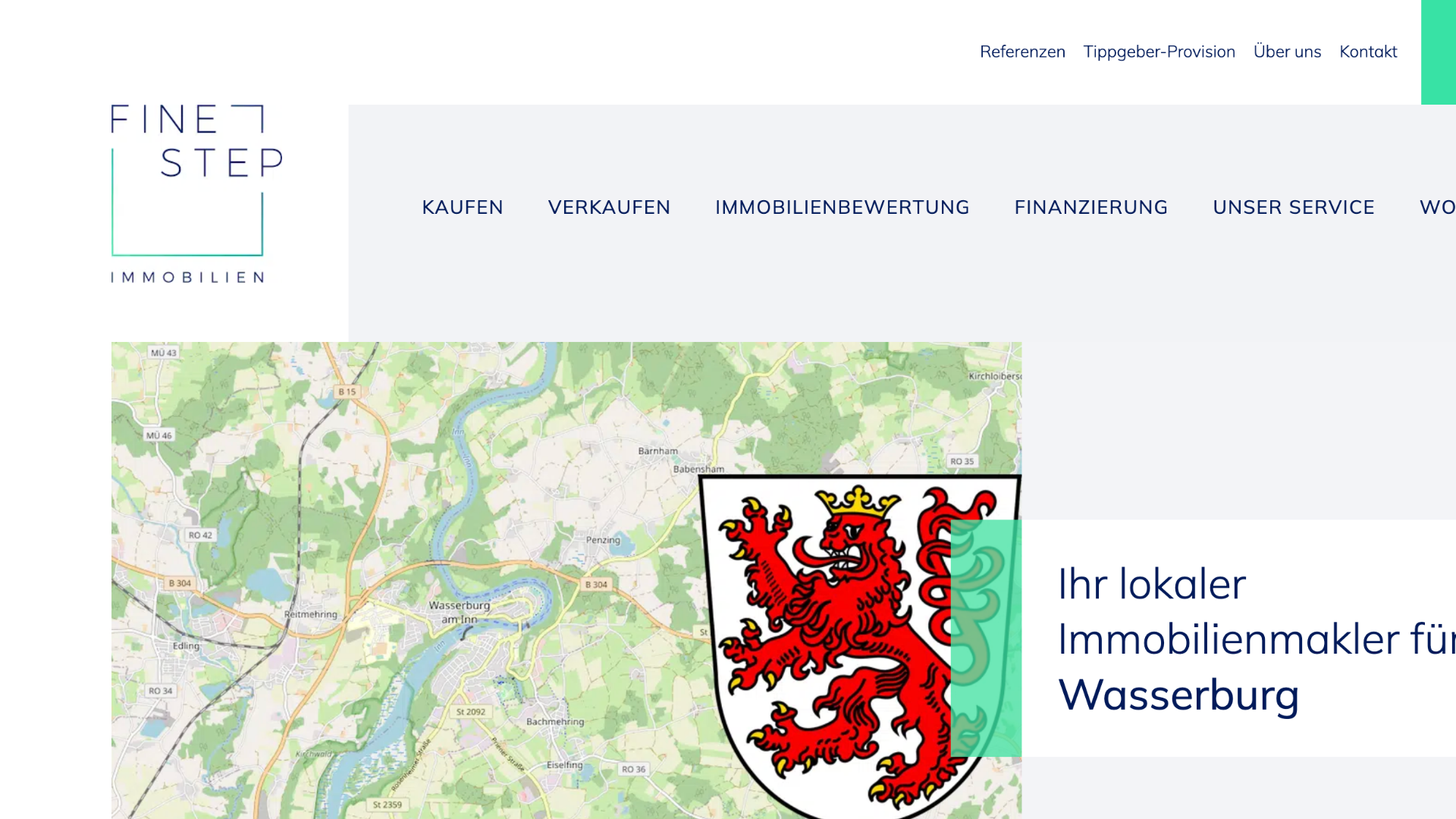Open the FINANZIERUNG menu
Viewport: 1456px width, 819px height.
pos(1090,206)
